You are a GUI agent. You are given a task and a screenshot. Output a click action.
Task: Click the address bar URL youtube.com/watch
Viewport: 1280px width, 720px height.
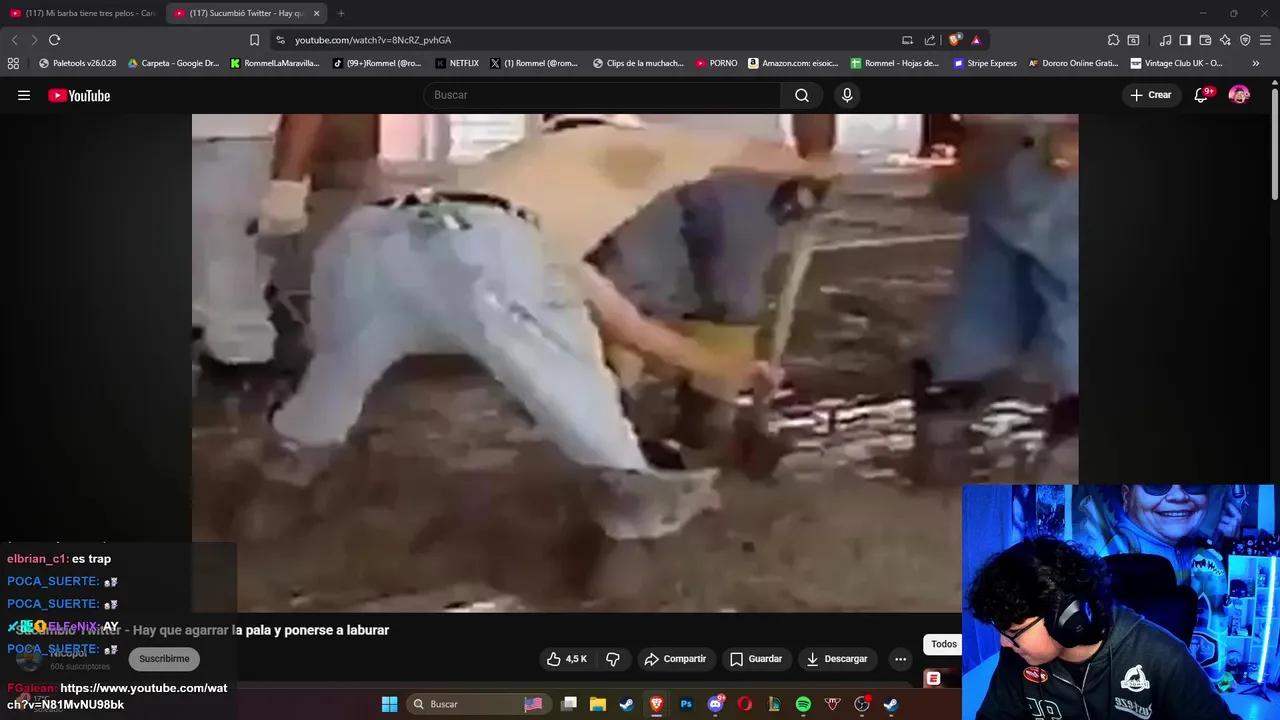click(x=373, y=40)
